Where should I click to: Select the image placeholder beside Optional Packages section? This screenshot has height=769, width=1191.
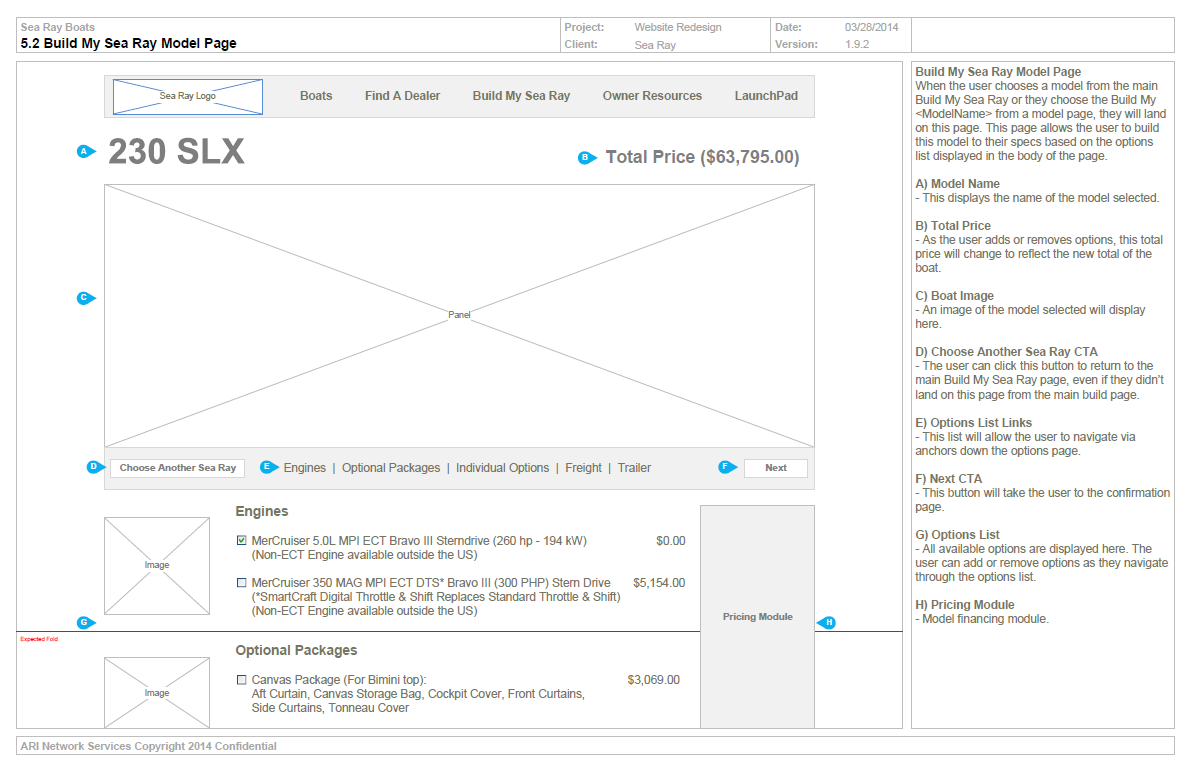(157, 692)
